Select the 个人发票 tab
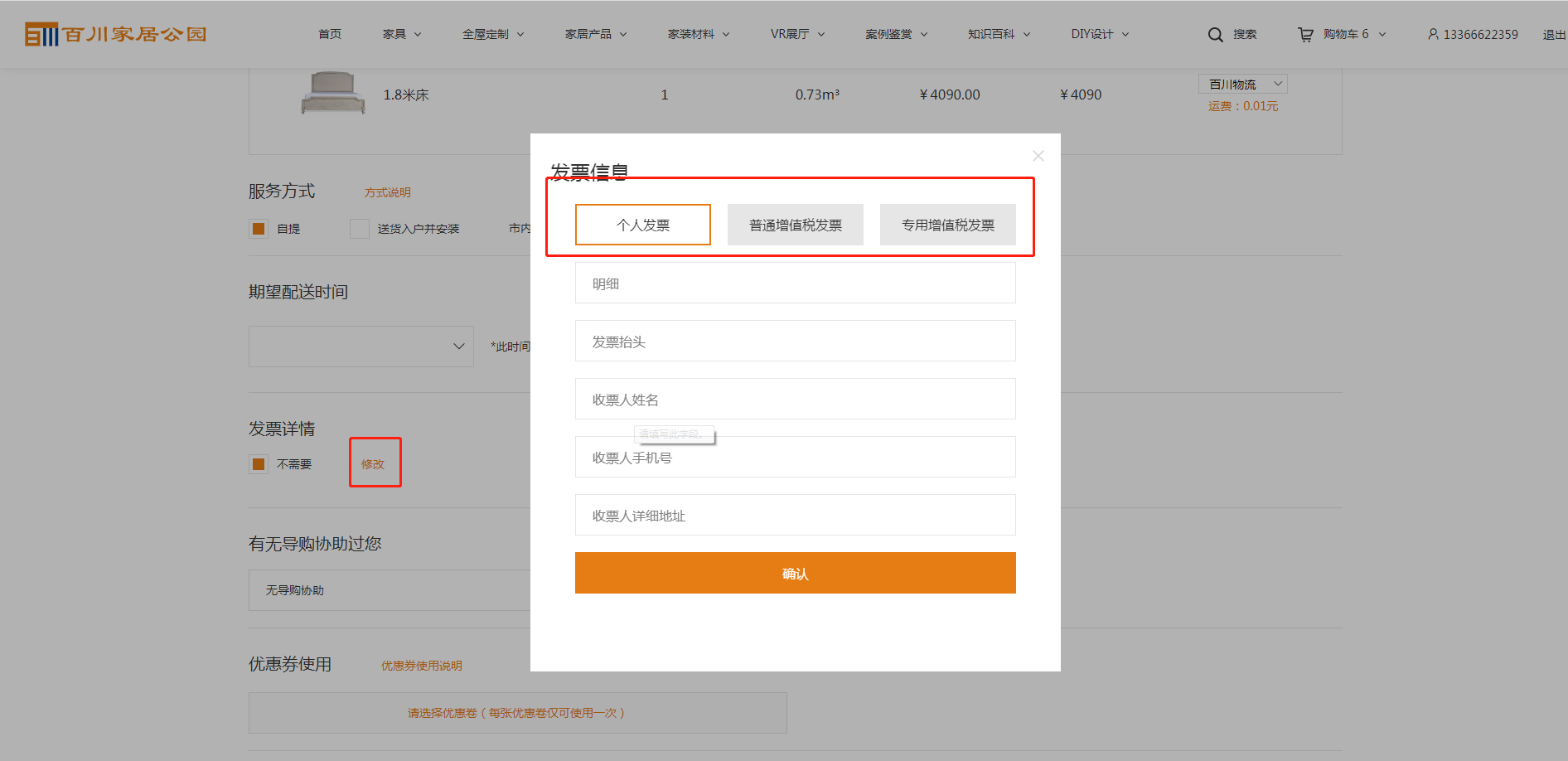The height and width of the screenshot is (761, 1568). tap(643, 225)
